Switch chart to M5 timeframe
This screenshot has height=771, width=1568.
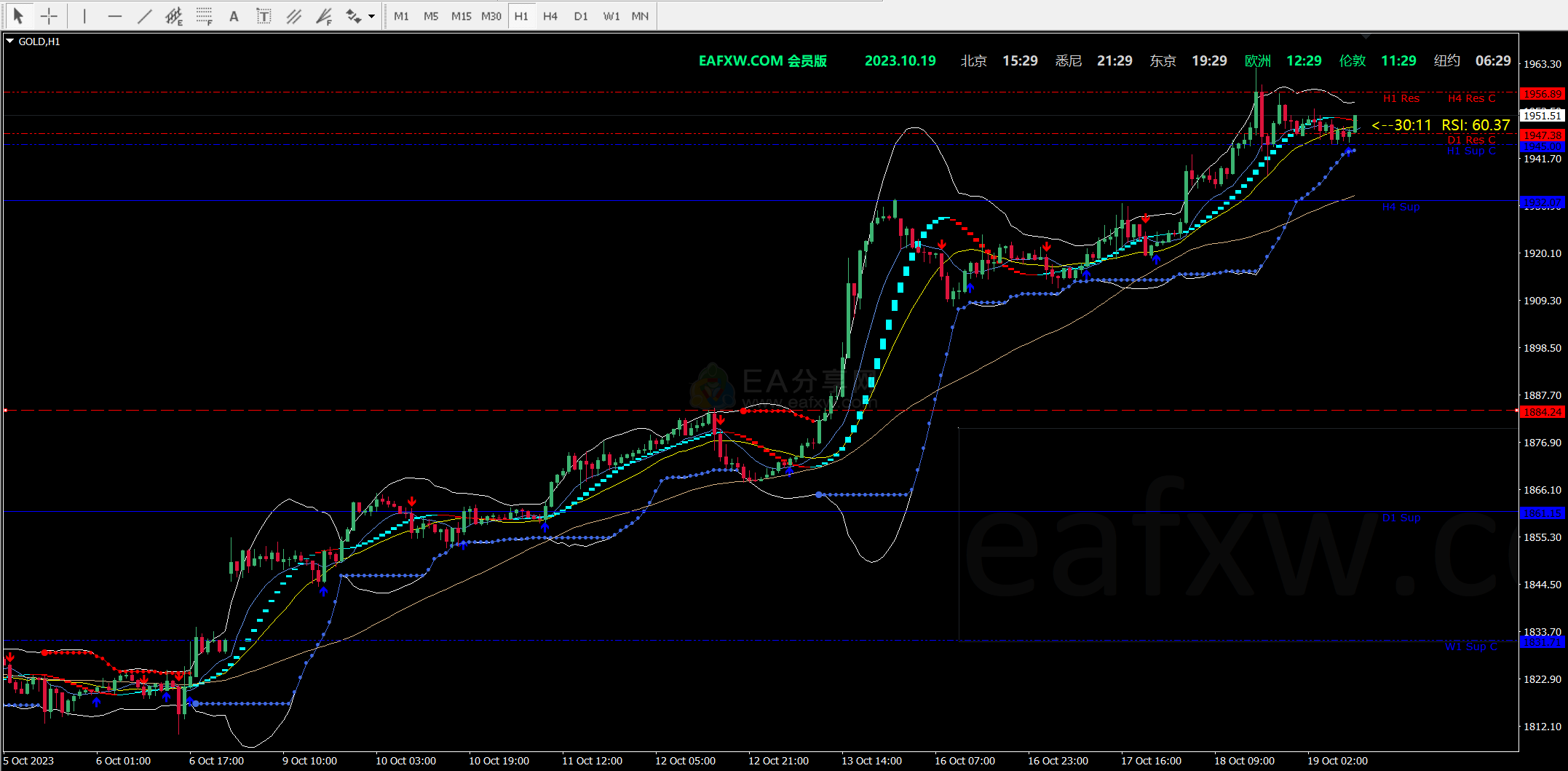point(431,16)
